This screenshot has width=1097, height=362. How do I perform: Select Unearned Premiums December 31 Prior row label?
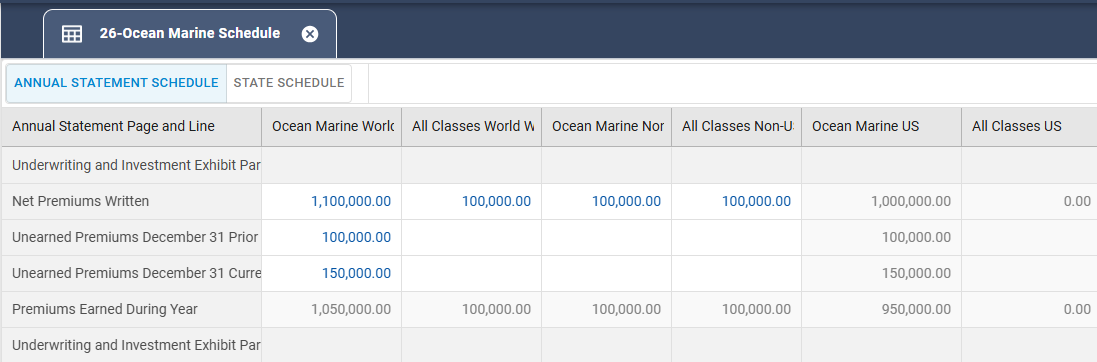pos(132,237)
